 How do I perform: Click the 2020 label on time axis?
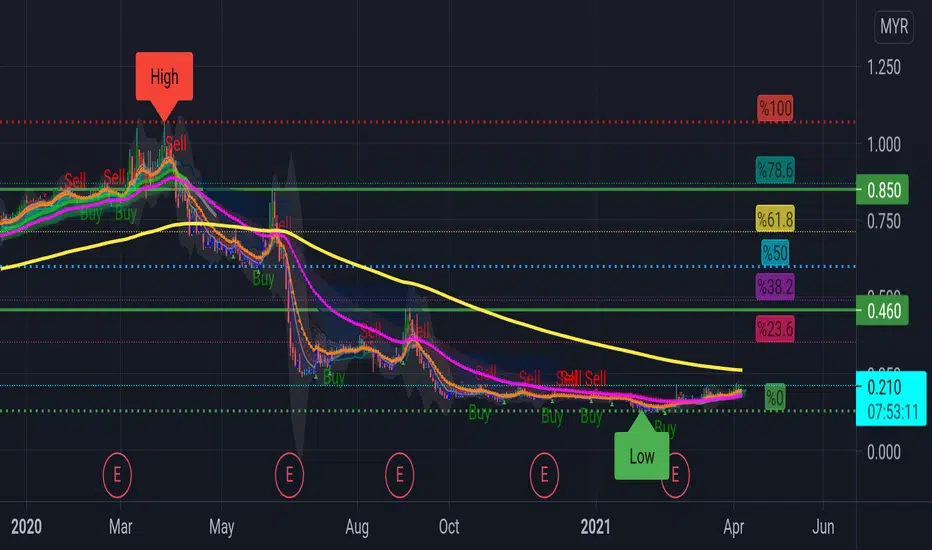tap(26, 527)
